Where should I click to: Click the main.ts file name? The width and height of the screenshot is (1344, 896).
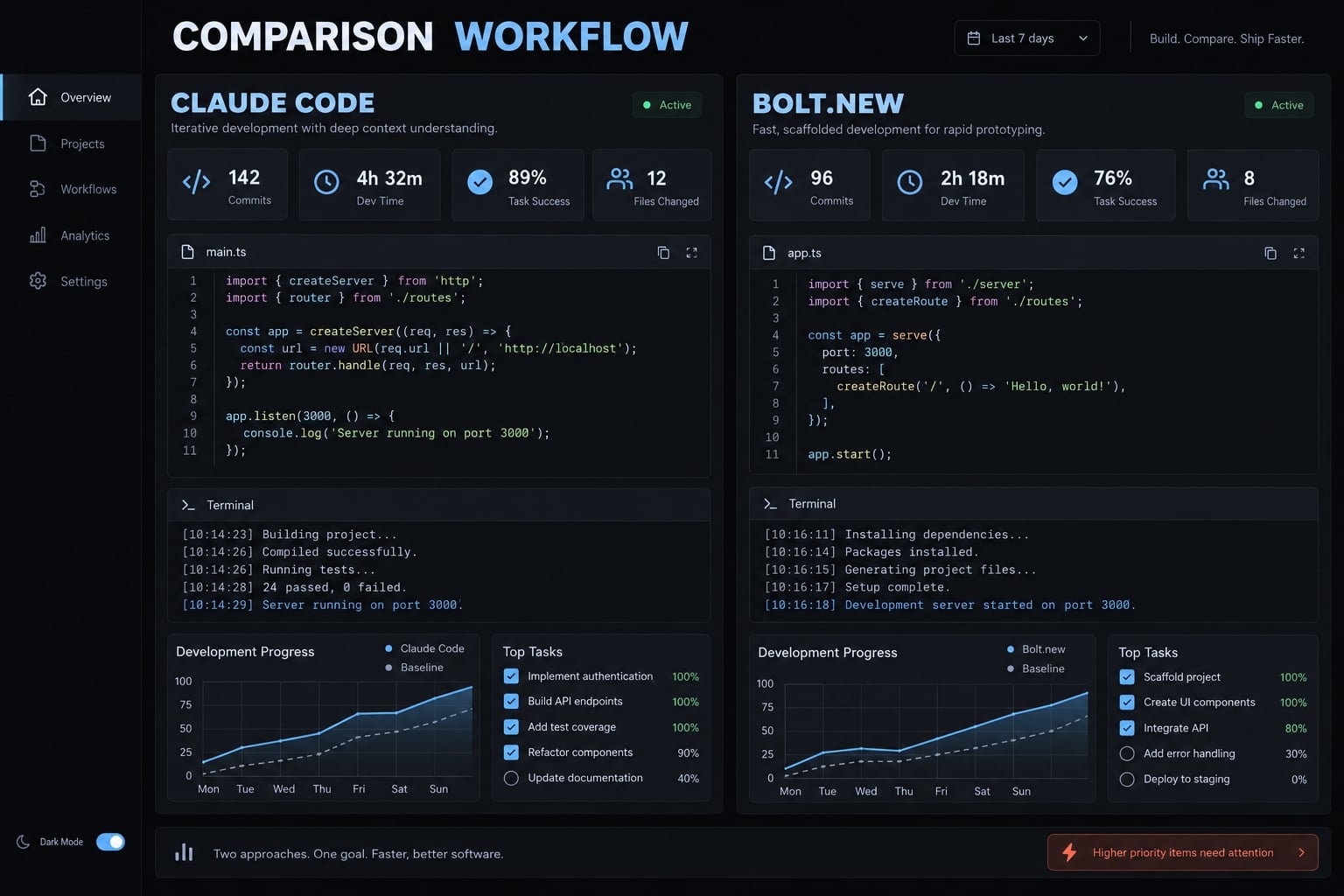226,252
